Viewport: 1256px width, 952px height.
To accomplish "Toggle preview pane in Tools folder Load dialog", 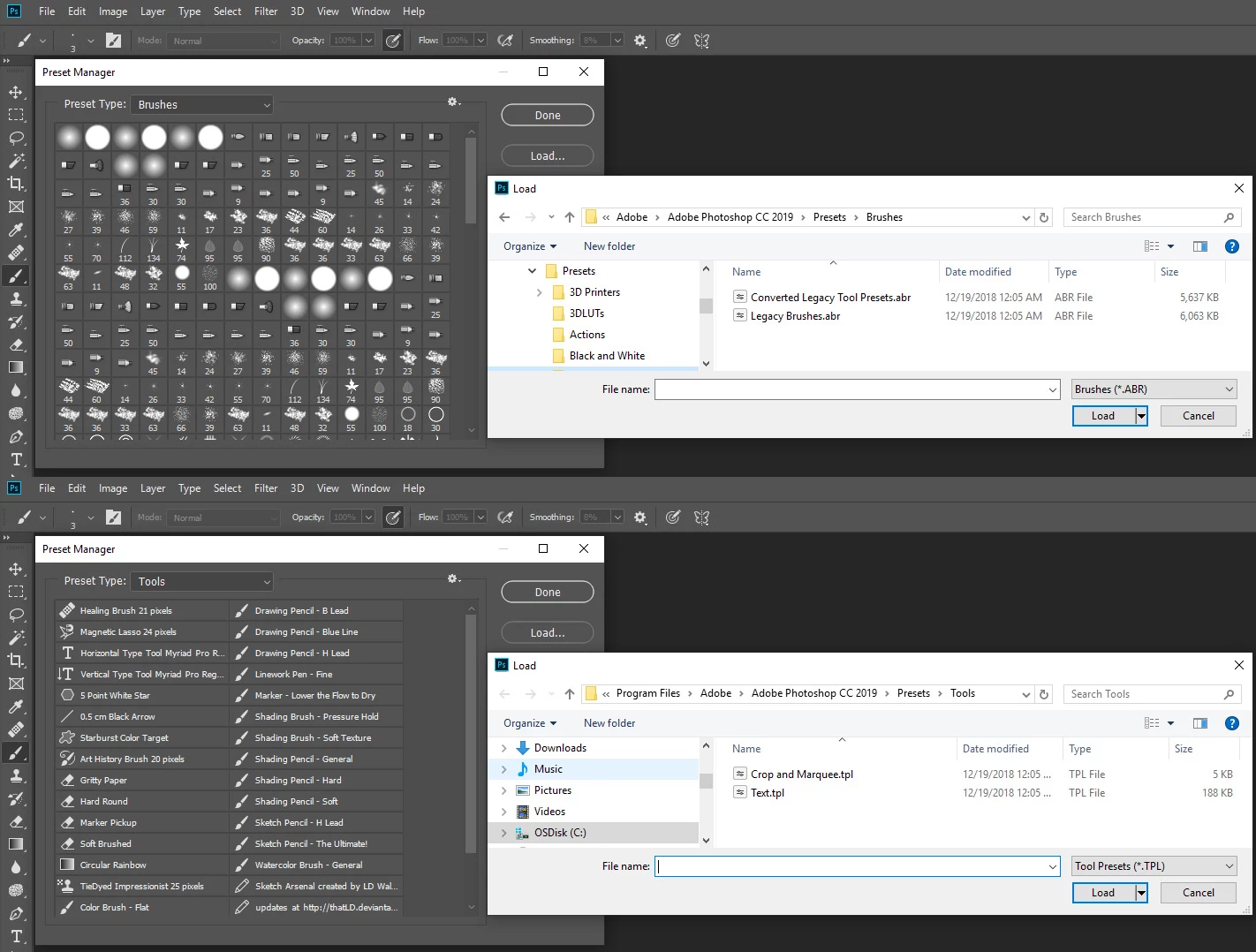I will (1199, 723).
